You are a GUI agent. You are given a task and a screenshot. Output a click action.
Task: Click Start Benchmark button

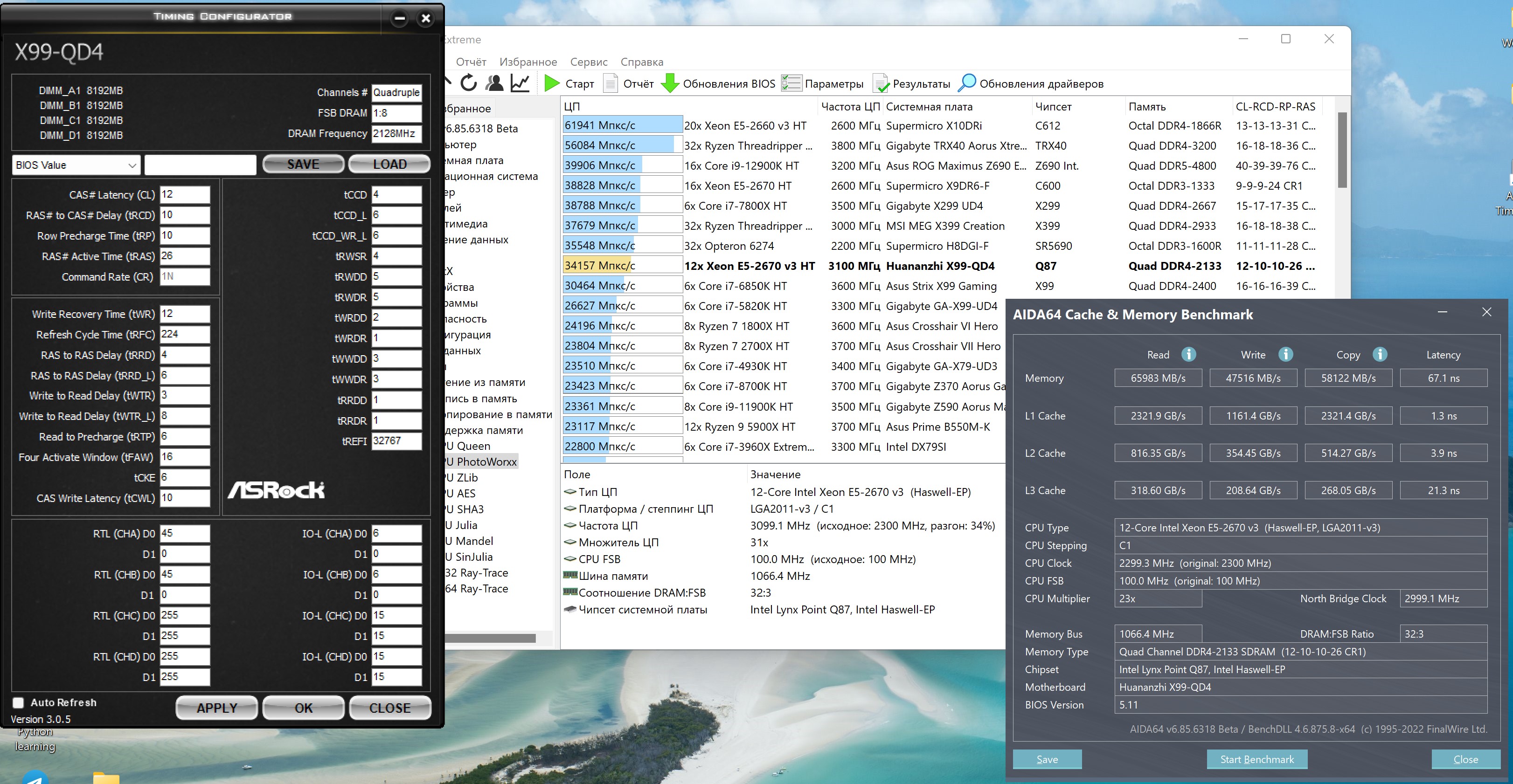tap(1256, 759)
